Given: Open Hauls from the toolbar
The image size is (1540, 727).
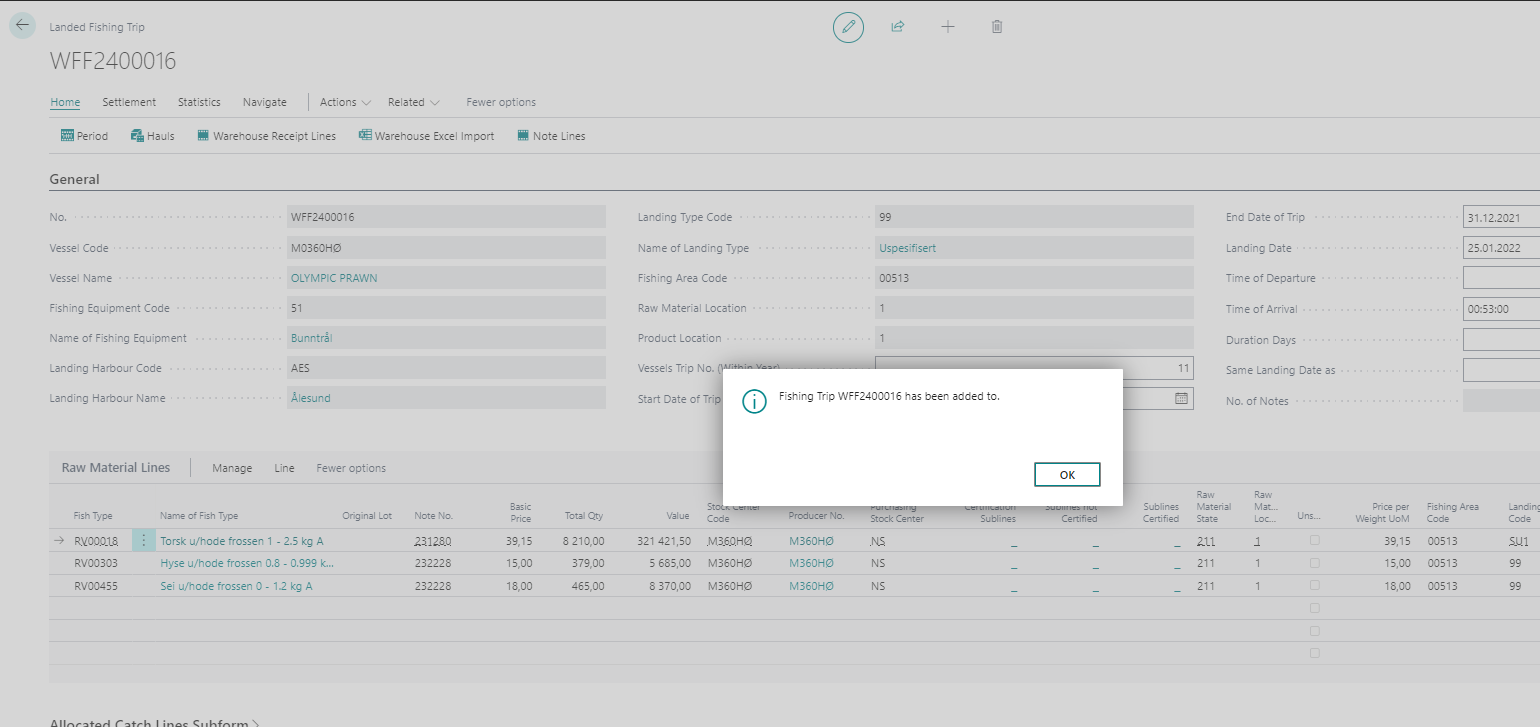Looking at the screenshot, I should (x=152, y=136).
